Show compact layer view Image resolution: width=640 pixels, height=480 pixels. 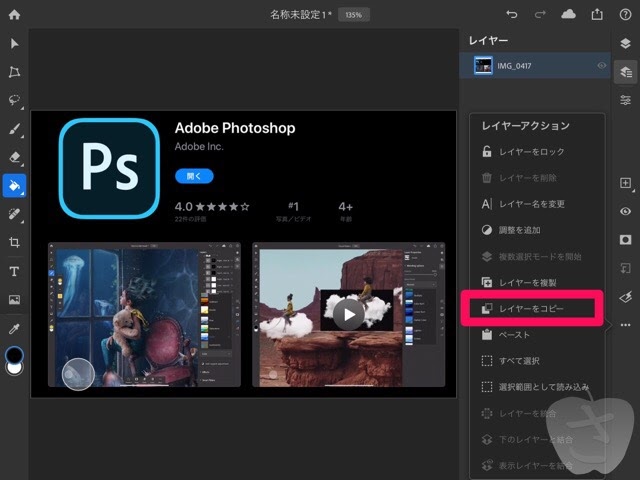coord(625,43)
